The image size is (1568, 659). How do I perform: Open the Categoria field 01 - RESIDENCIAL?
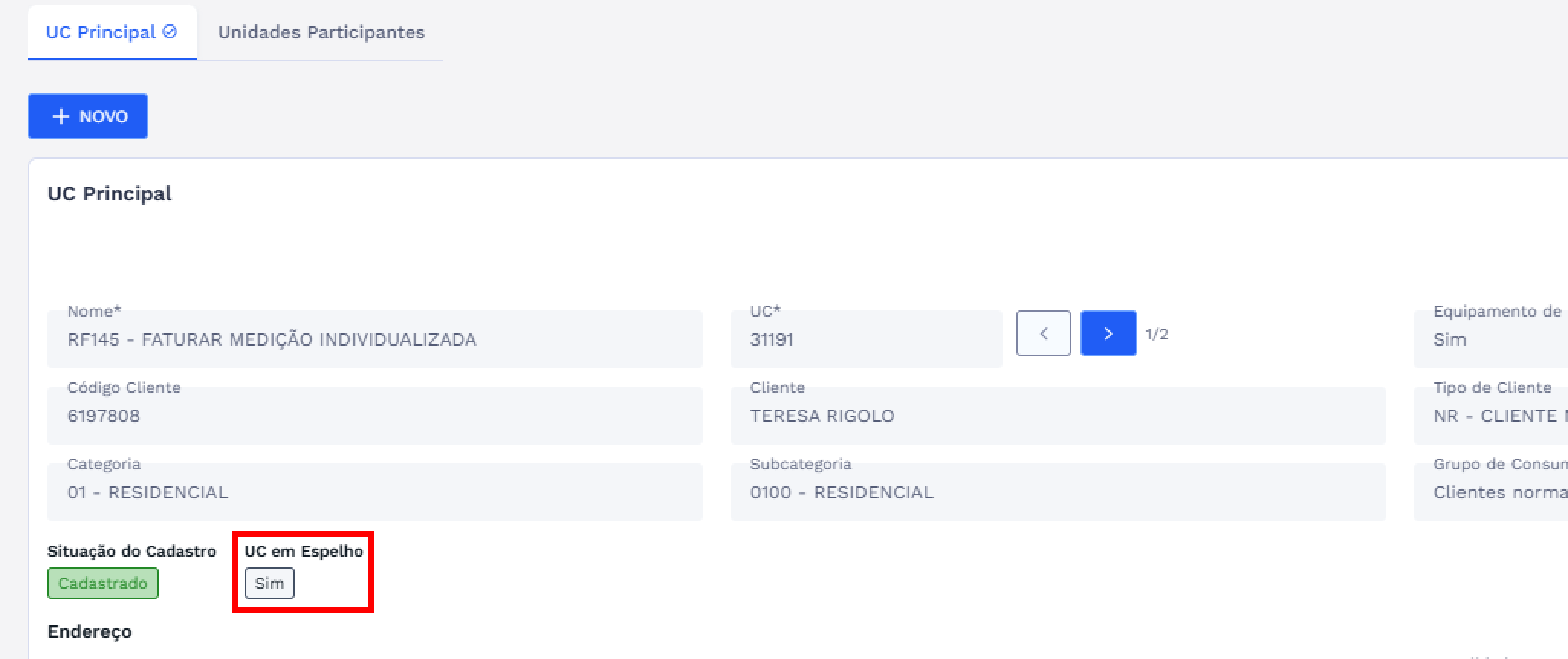(x=374, y=492)
